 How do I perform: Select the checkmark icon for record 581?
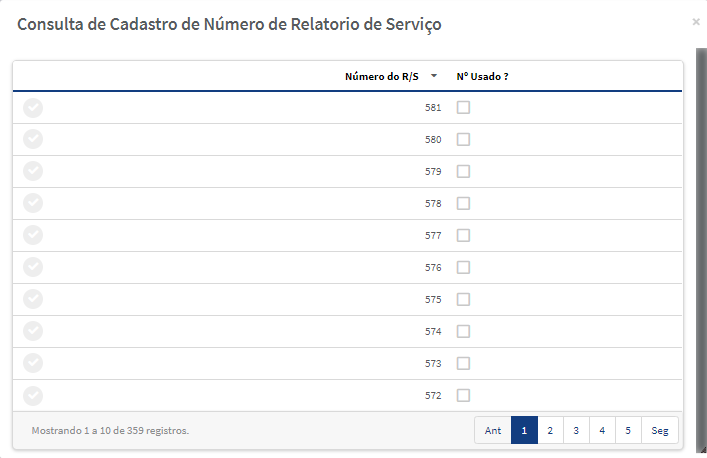point(33,108)
